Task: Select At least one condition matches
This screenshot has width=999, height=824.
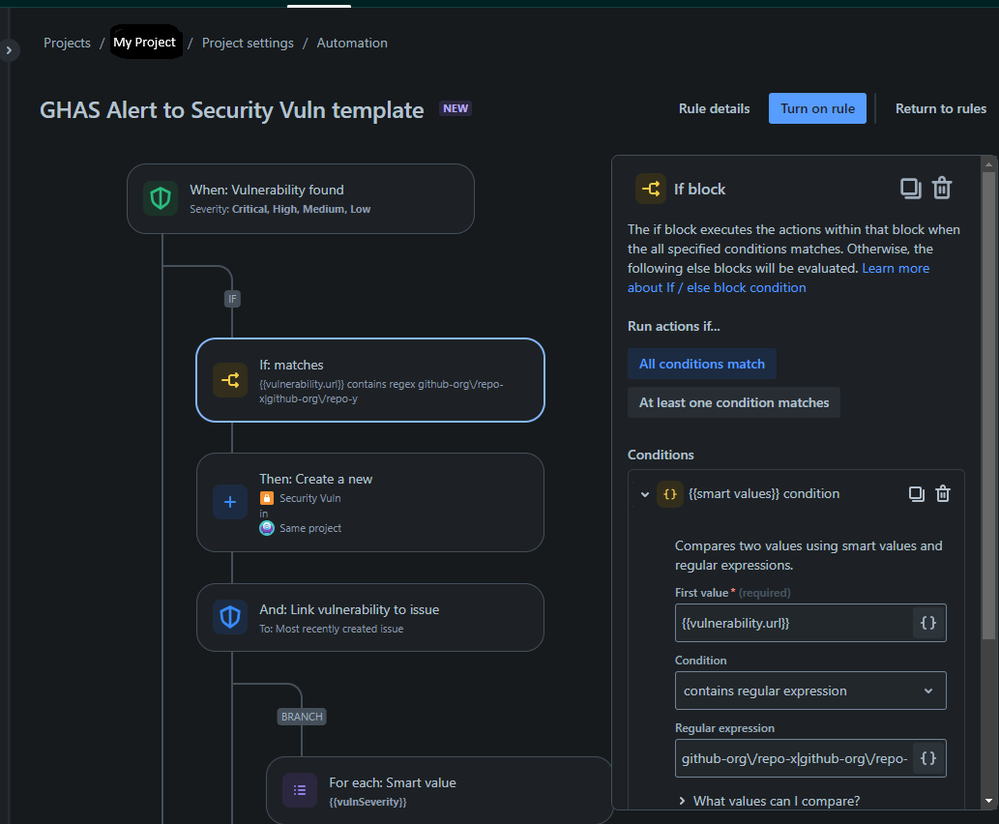Action: [x=733, y=402]
